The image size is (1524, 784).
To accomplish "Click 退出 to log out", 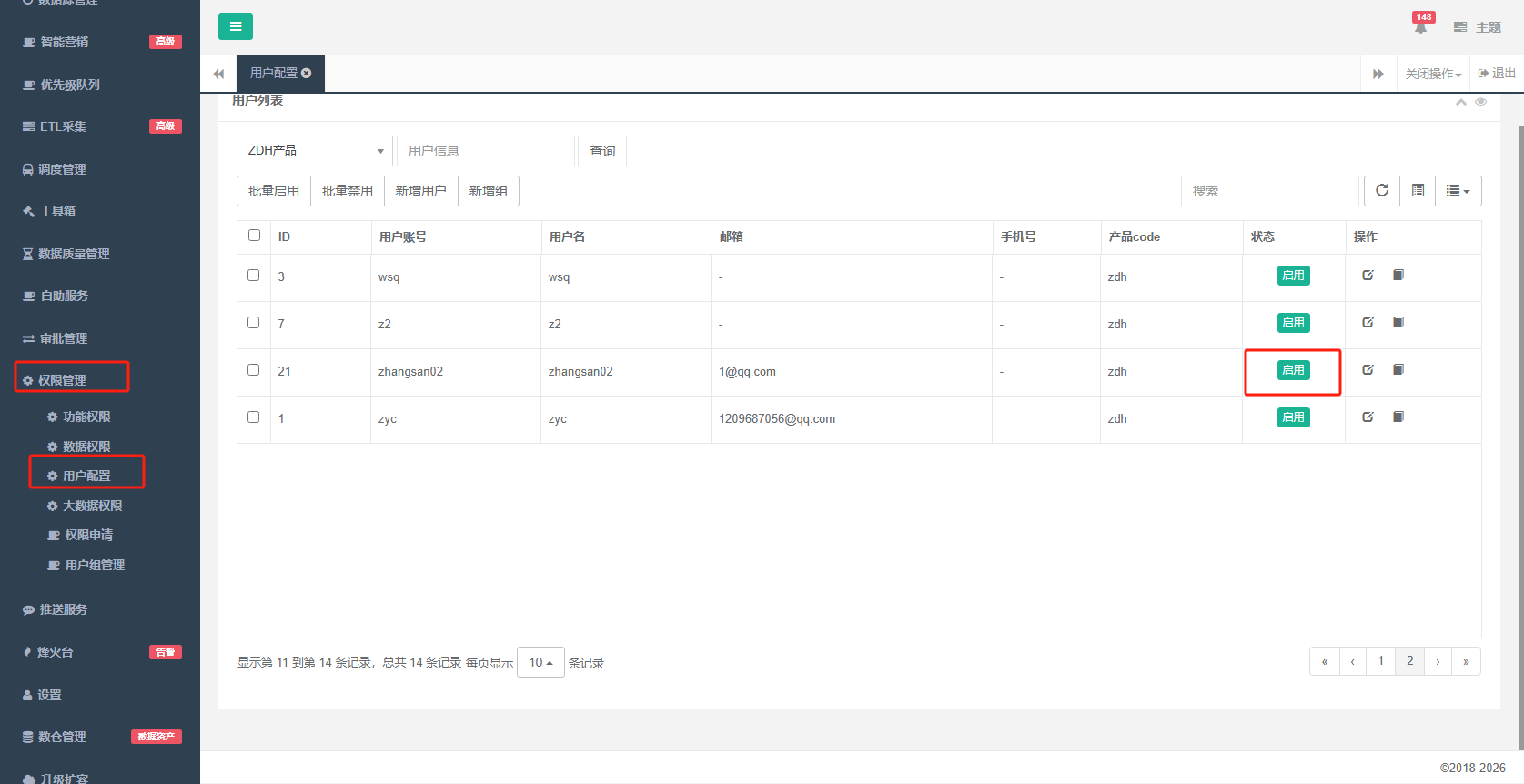I will (1497, 73).
